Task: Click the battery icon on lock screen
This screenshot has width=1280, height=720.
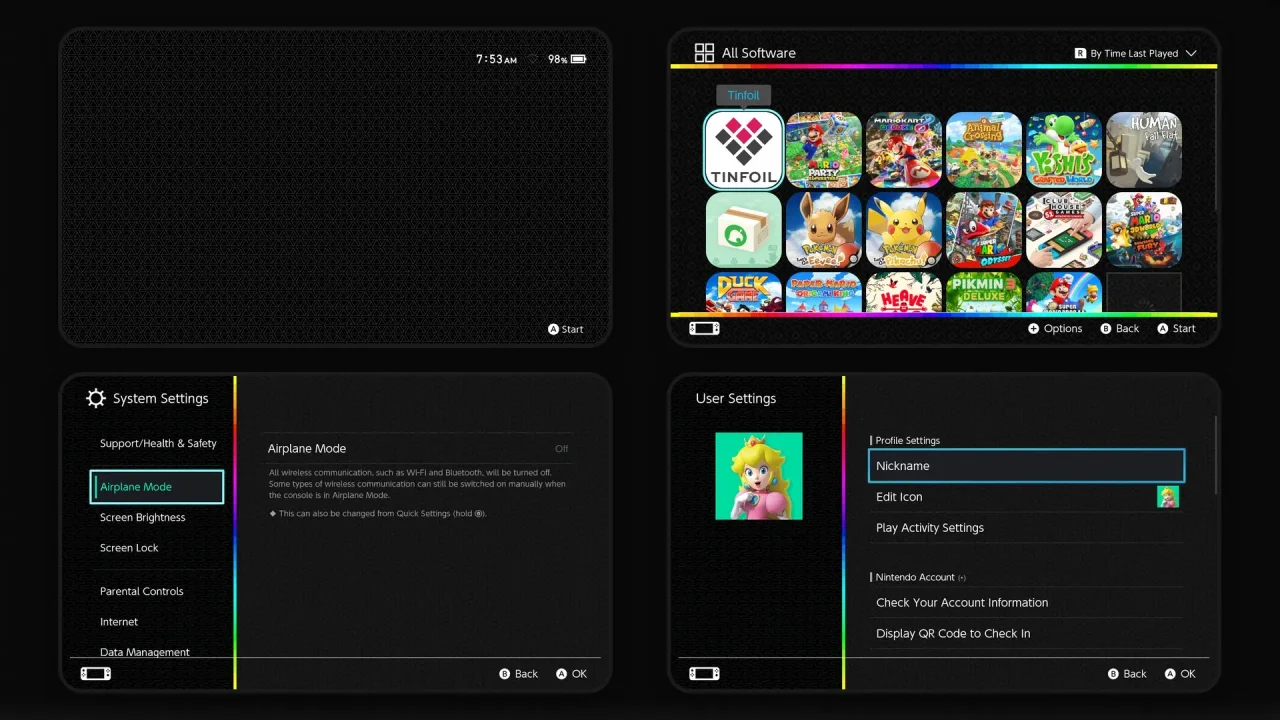Action: click(579, 60)
